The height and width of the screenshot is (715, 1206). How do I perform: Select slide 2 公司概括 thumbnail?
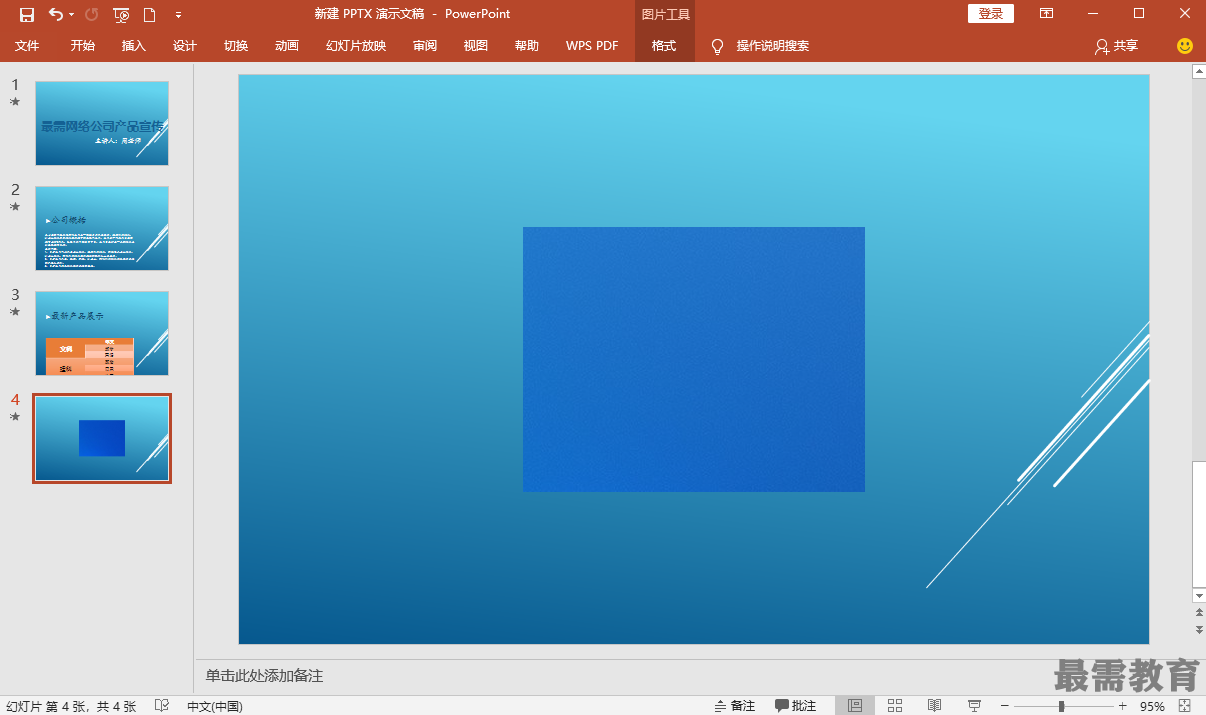point(102,228)
